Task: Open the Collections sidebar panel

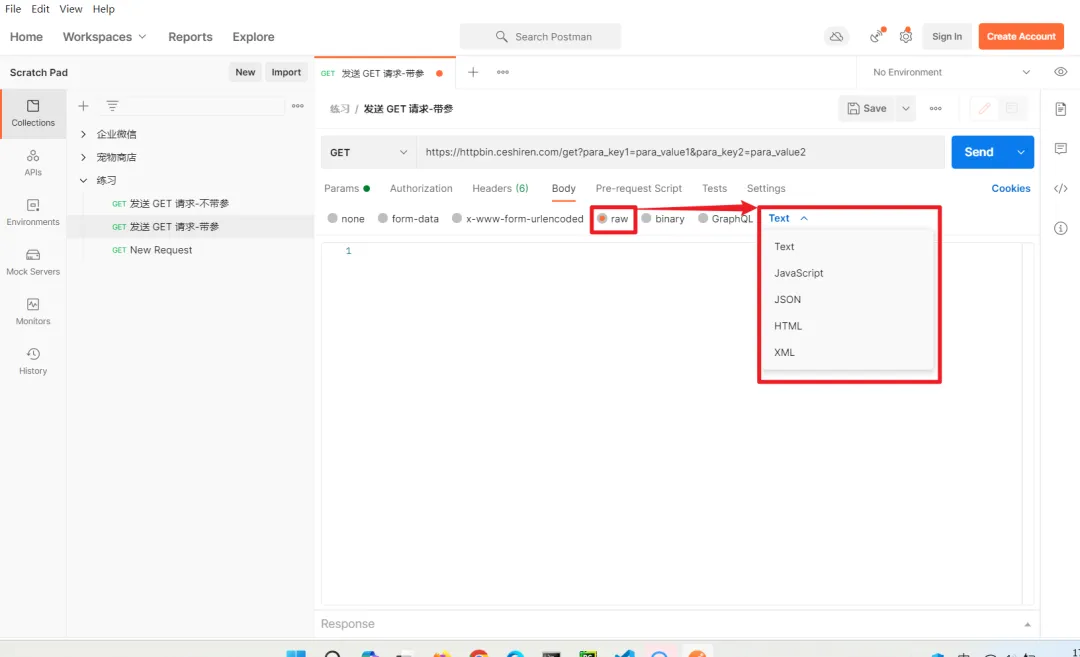Action: click(x=33, y=114)
